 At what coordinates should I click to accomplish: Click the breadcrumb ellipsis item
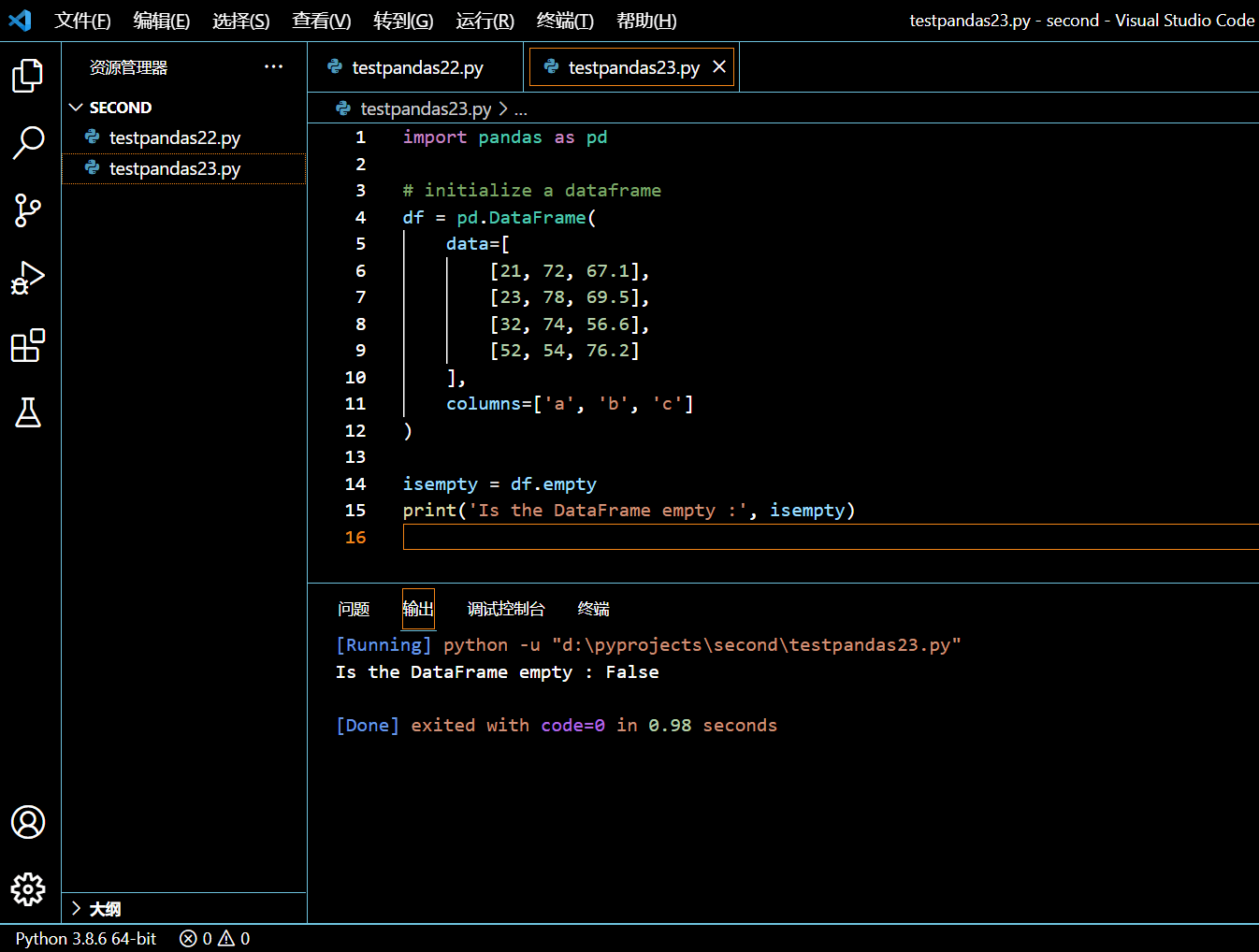(x=521, y=108)
